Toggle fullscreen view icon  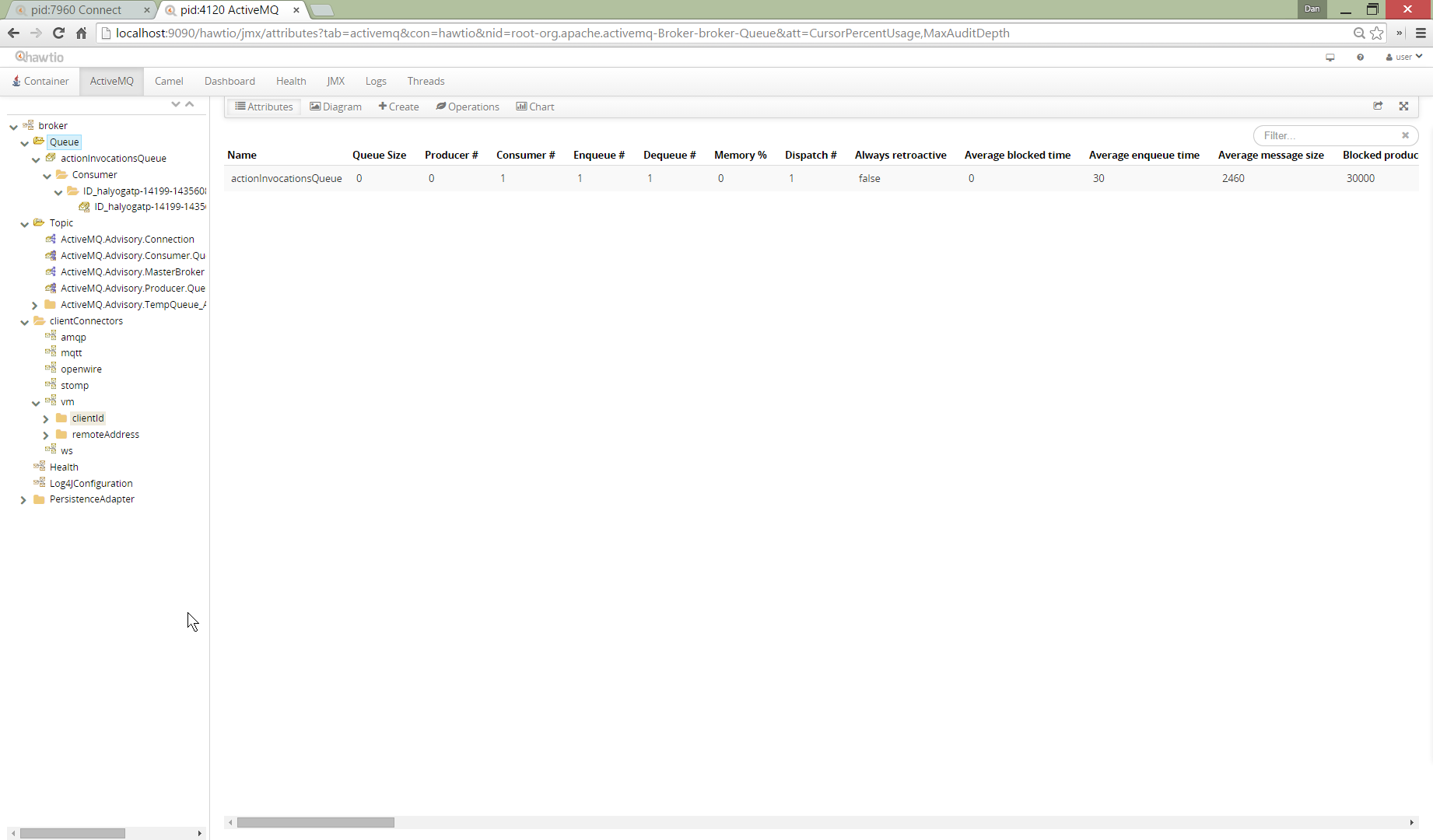[x=1403, y=106]
